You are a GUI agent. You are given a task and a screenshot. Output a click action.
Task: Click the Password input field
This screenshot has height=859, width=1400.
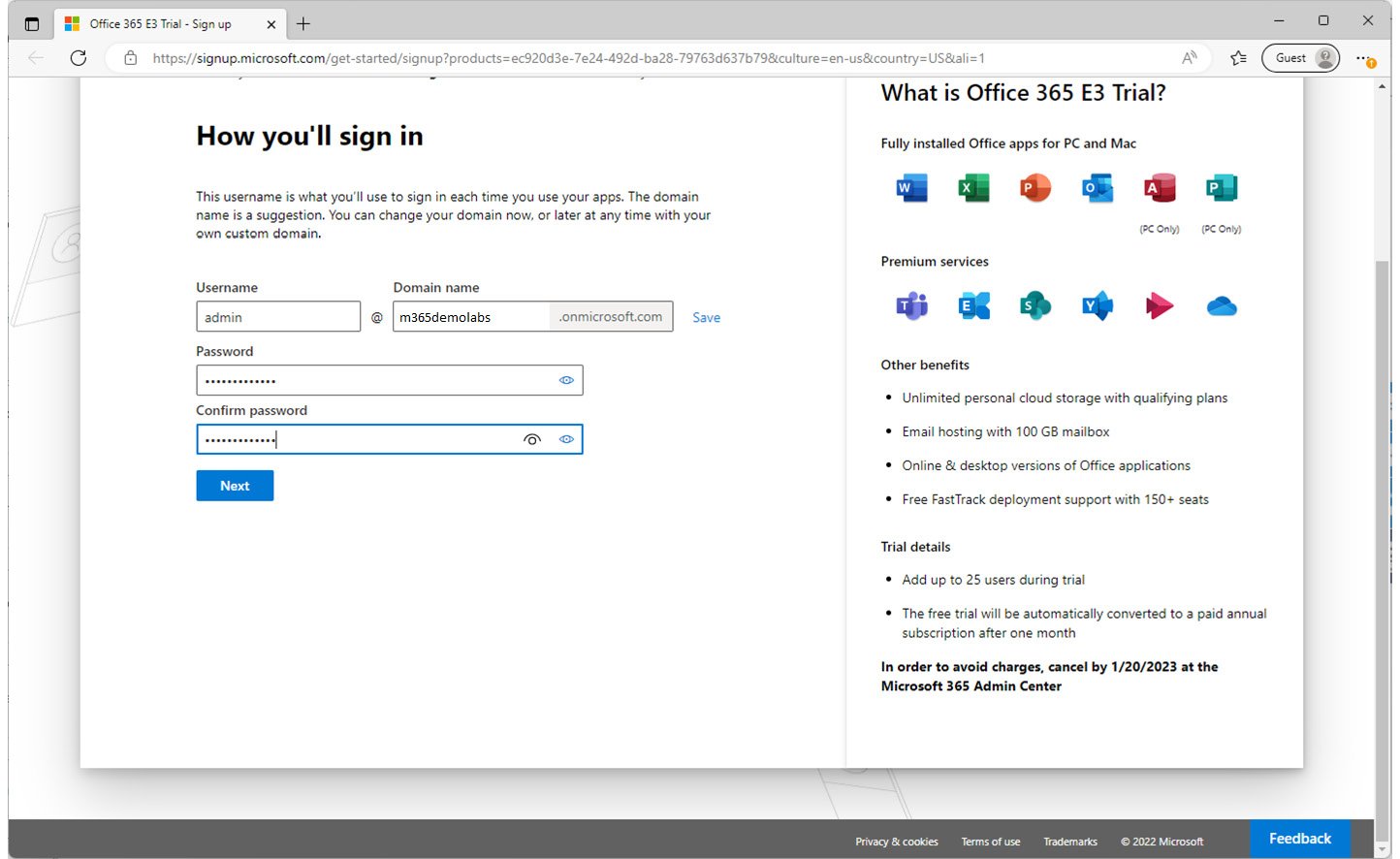(x=389, y=380)
